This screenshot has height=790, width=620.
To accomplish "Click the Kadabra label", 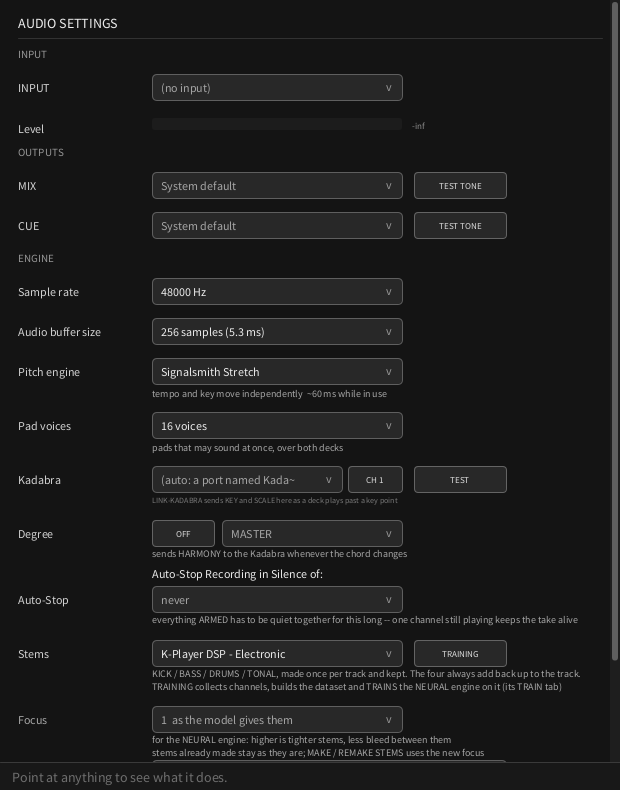I will 39,480.
